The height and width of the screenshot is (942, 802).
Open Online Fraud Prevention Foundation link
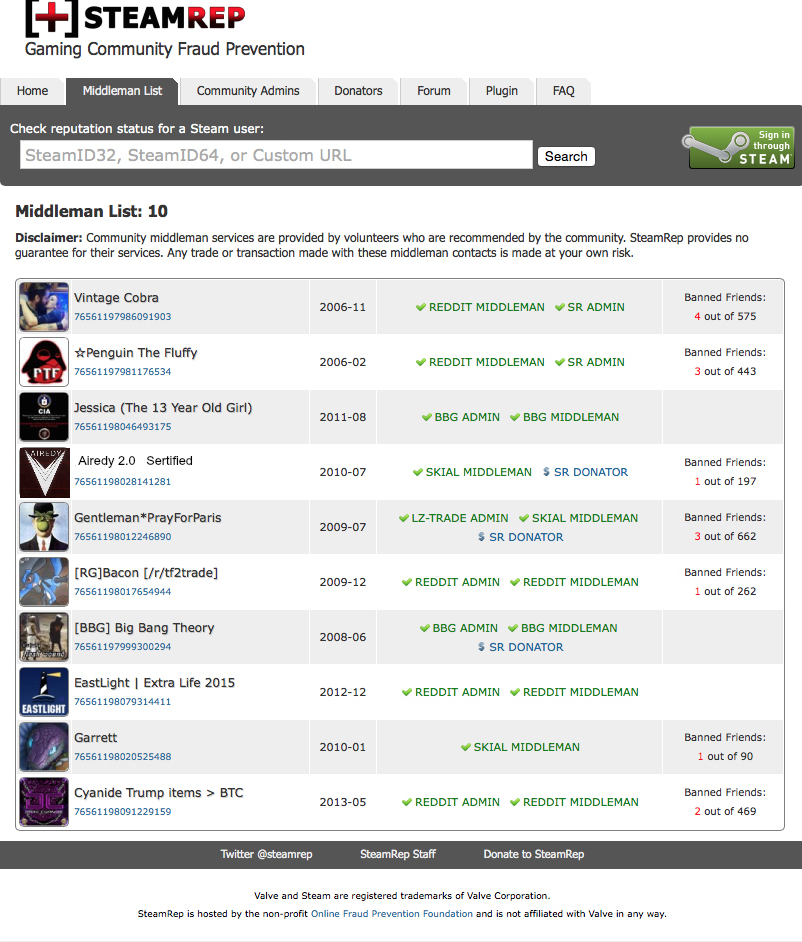click(392, 914)
